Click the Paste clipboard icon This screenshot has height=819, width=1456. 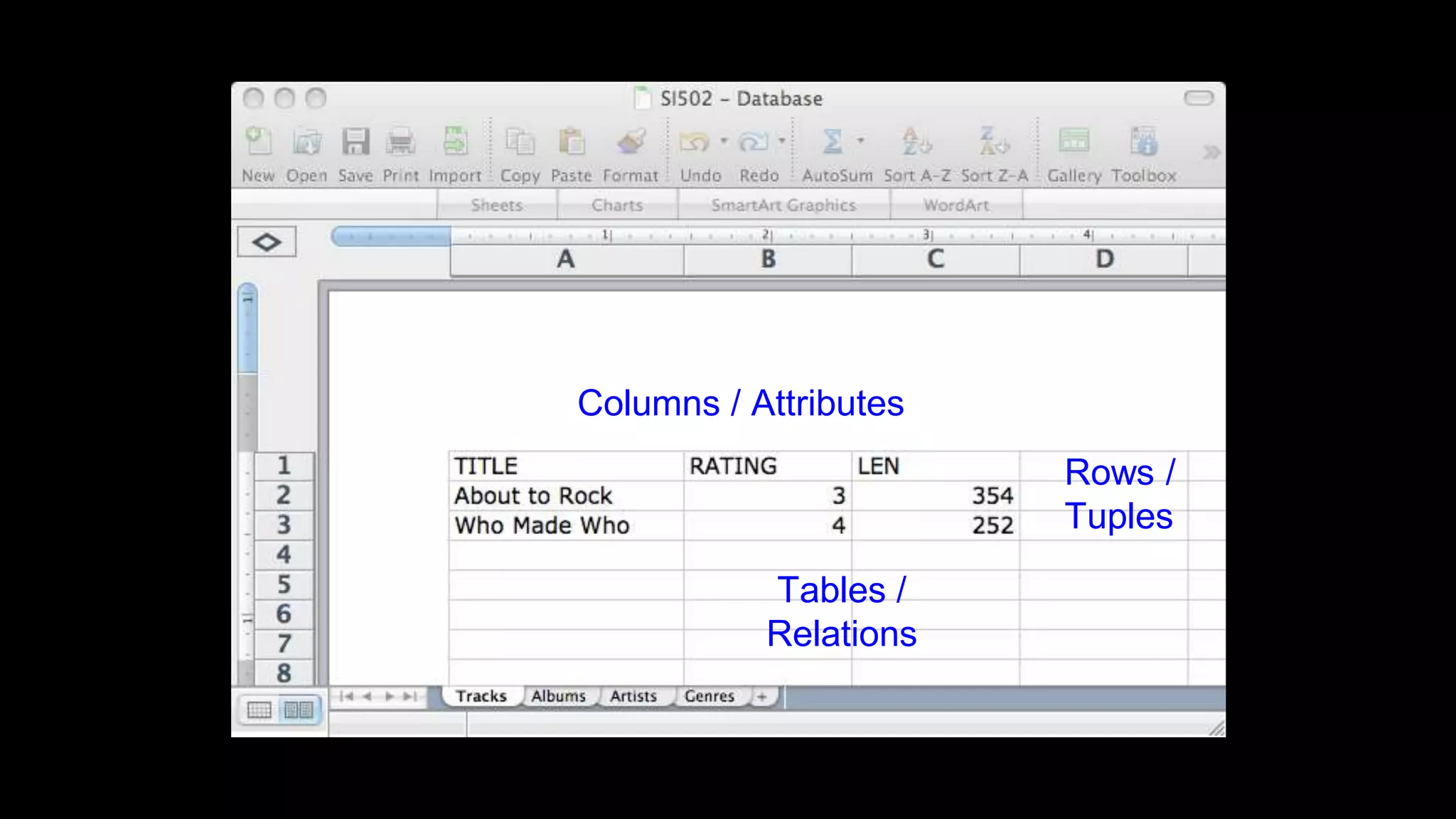(x=571, y=141)
